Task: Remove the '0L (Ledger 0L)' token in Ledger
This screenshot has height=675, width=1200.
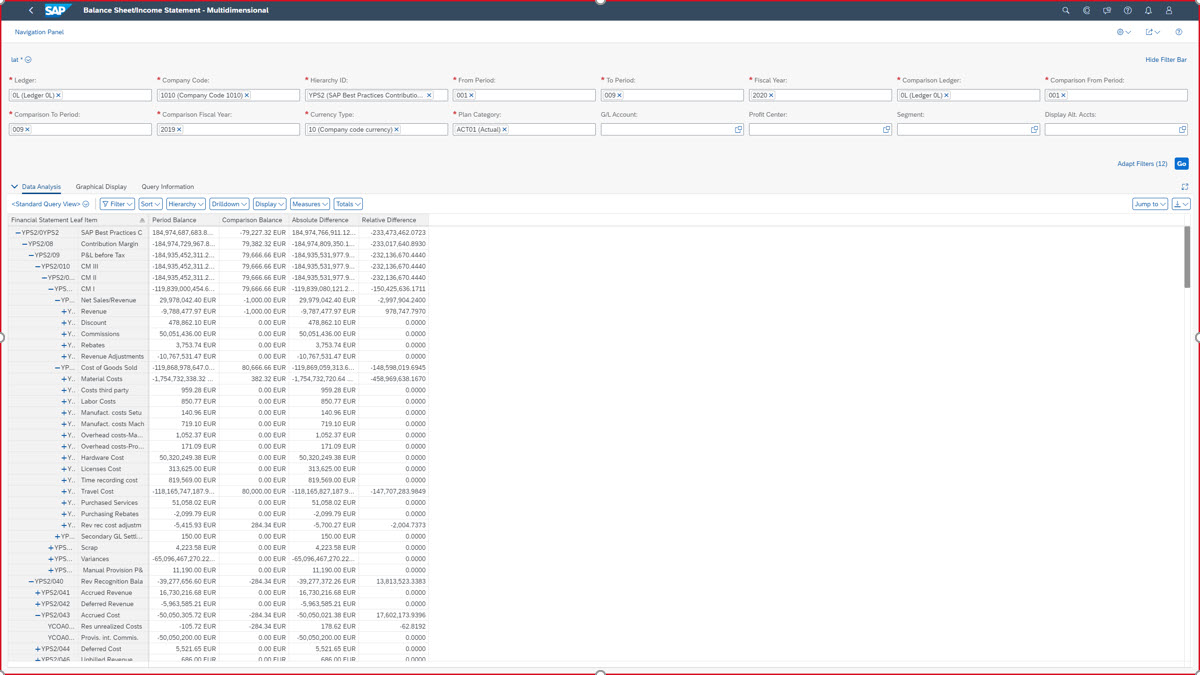Action: pyautogui.click(x=58, y=95)
